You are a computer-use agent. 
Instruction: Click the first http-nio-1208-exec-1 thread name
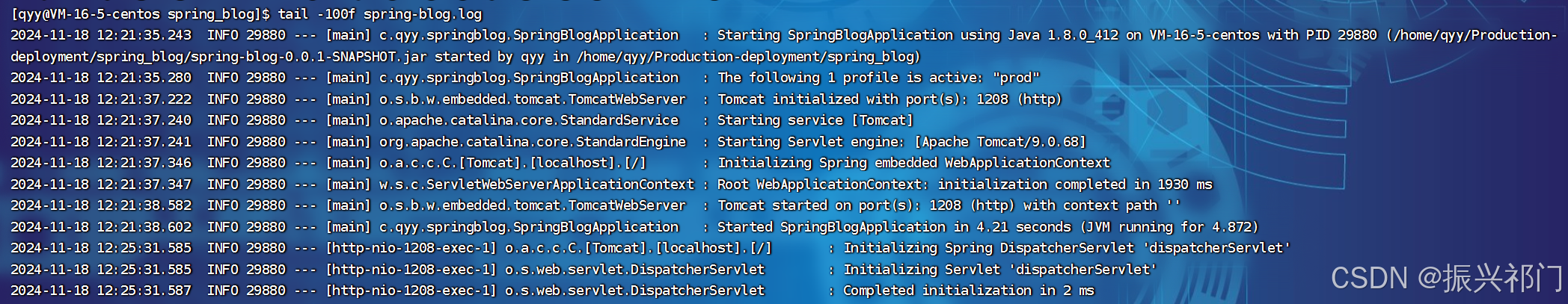(x=411, y=248)
